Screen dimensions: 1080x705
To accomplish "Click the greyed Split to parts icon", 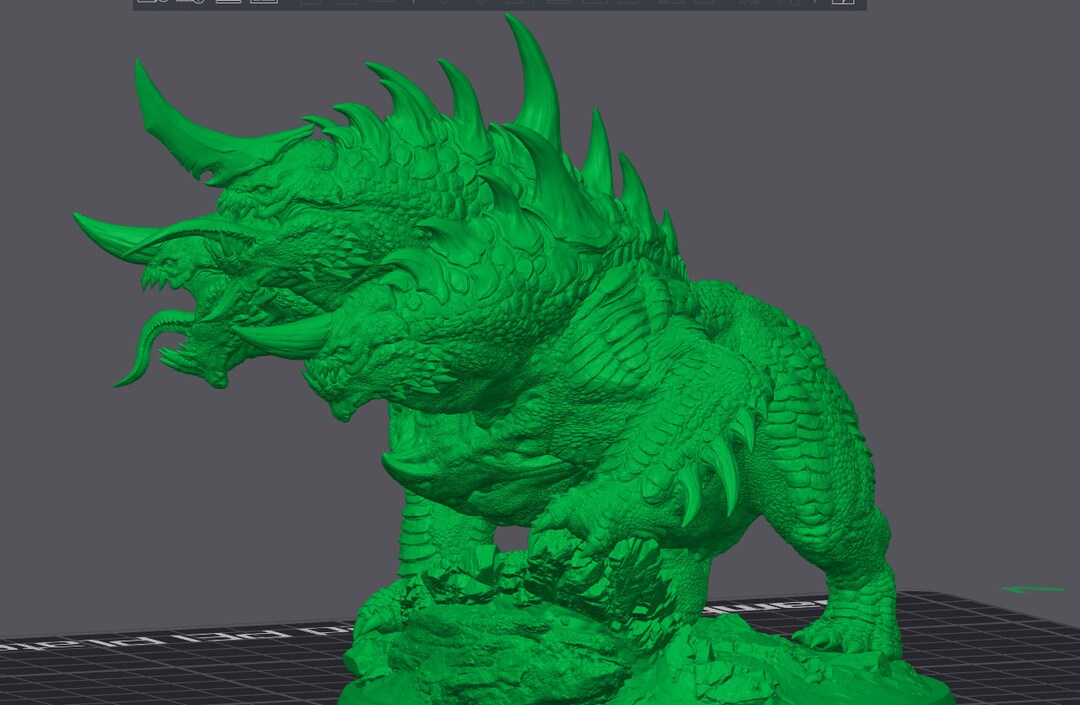I will point(348,1).
